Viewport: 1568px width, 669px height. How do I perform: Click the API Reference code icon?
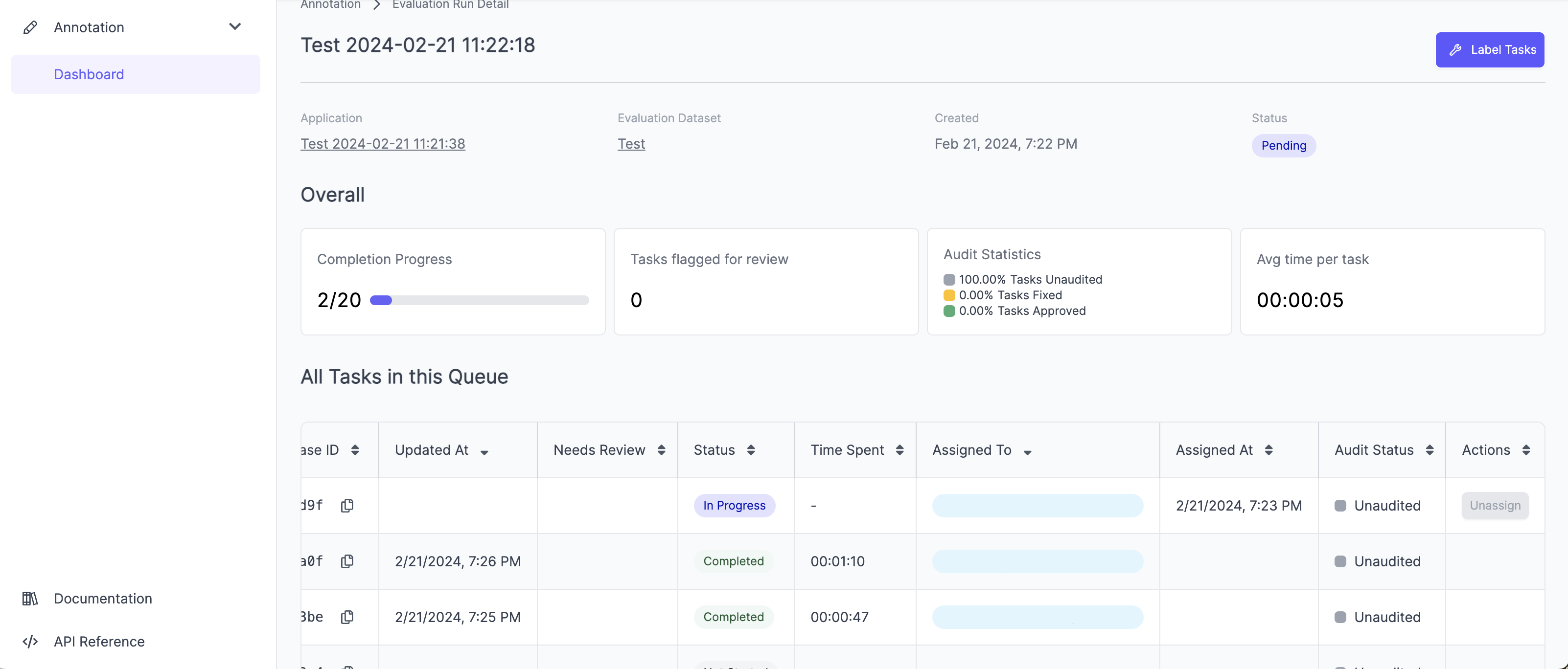[30, 642]
